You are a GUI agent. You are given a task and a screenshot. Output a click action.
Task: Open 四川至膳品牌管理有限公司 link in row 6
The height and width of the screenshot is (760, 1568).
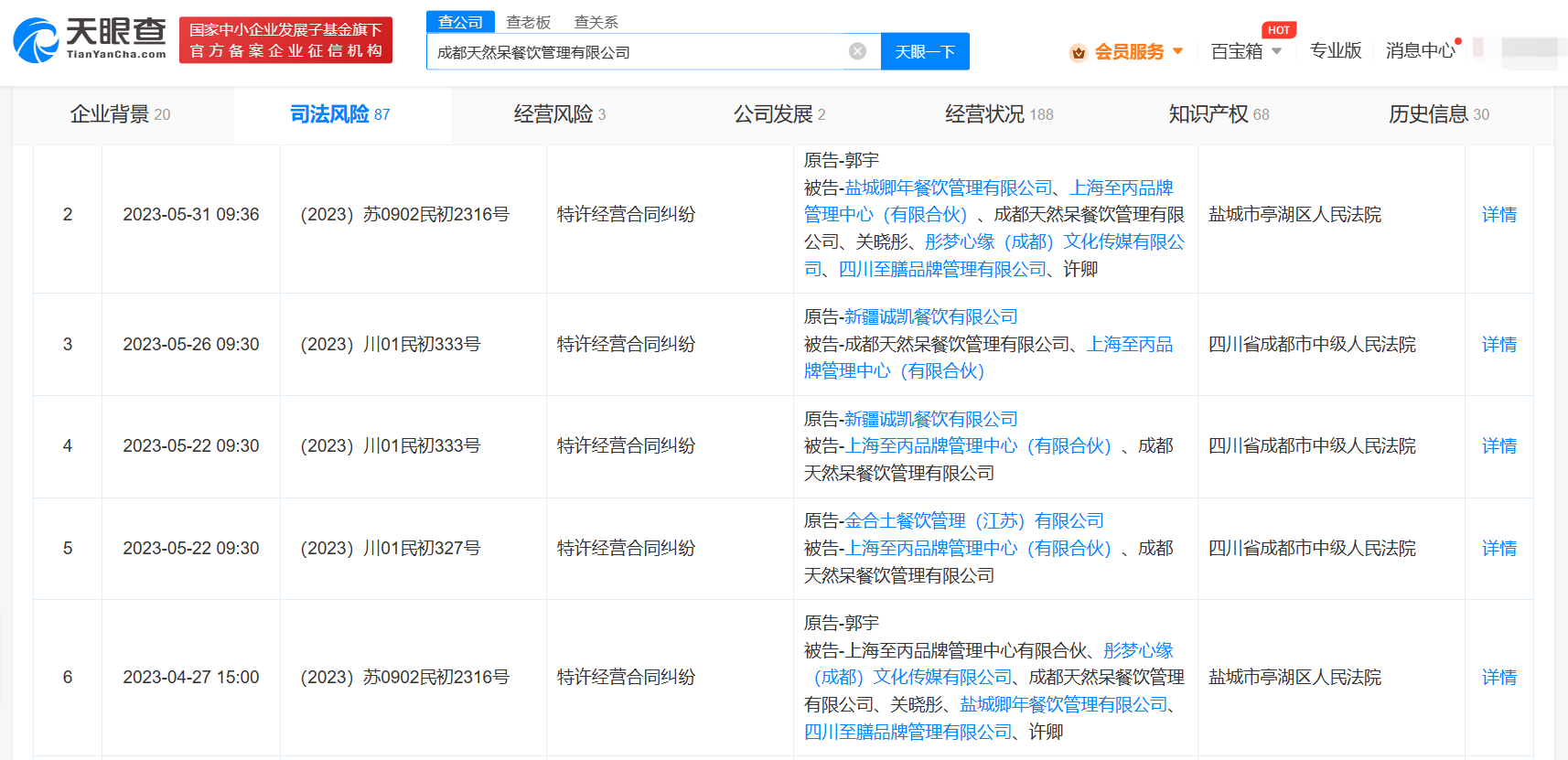point(908,733)
